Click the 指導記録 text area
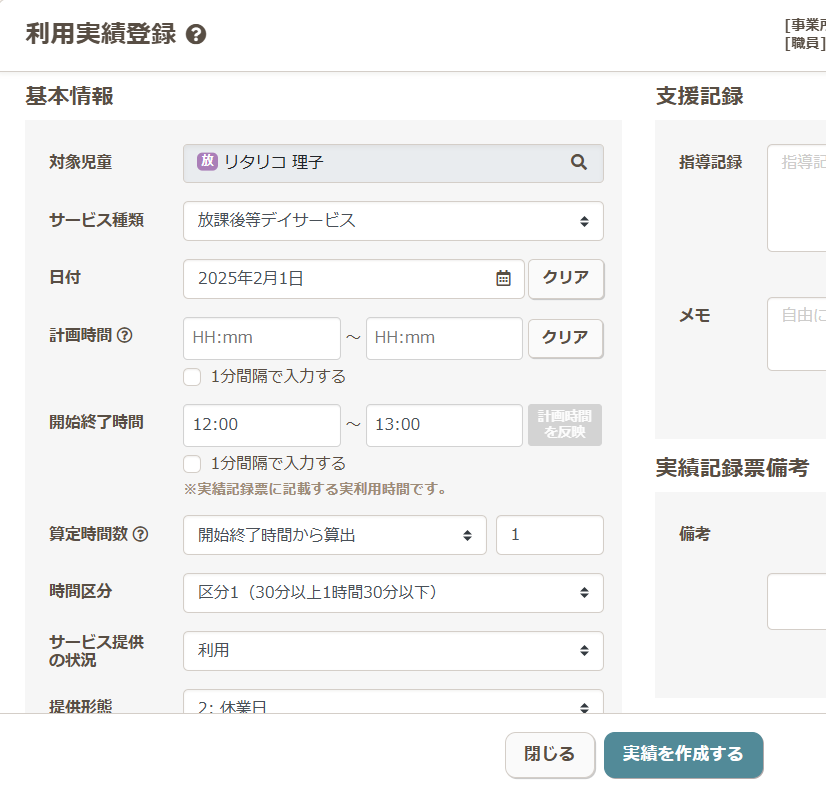Image resolution: width=826 pixels, height=789 pixels. [797, 198]
